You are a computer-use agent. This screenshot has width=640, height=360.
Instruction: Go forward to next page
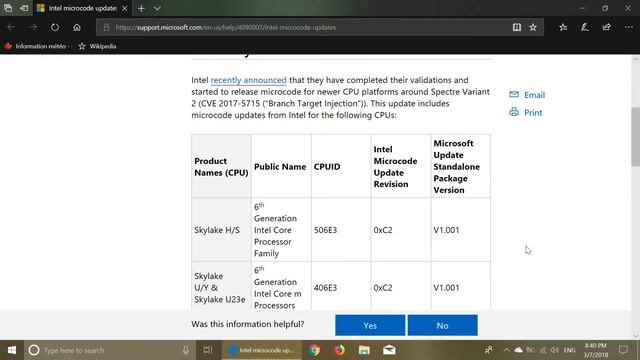(x=33, y=27)
